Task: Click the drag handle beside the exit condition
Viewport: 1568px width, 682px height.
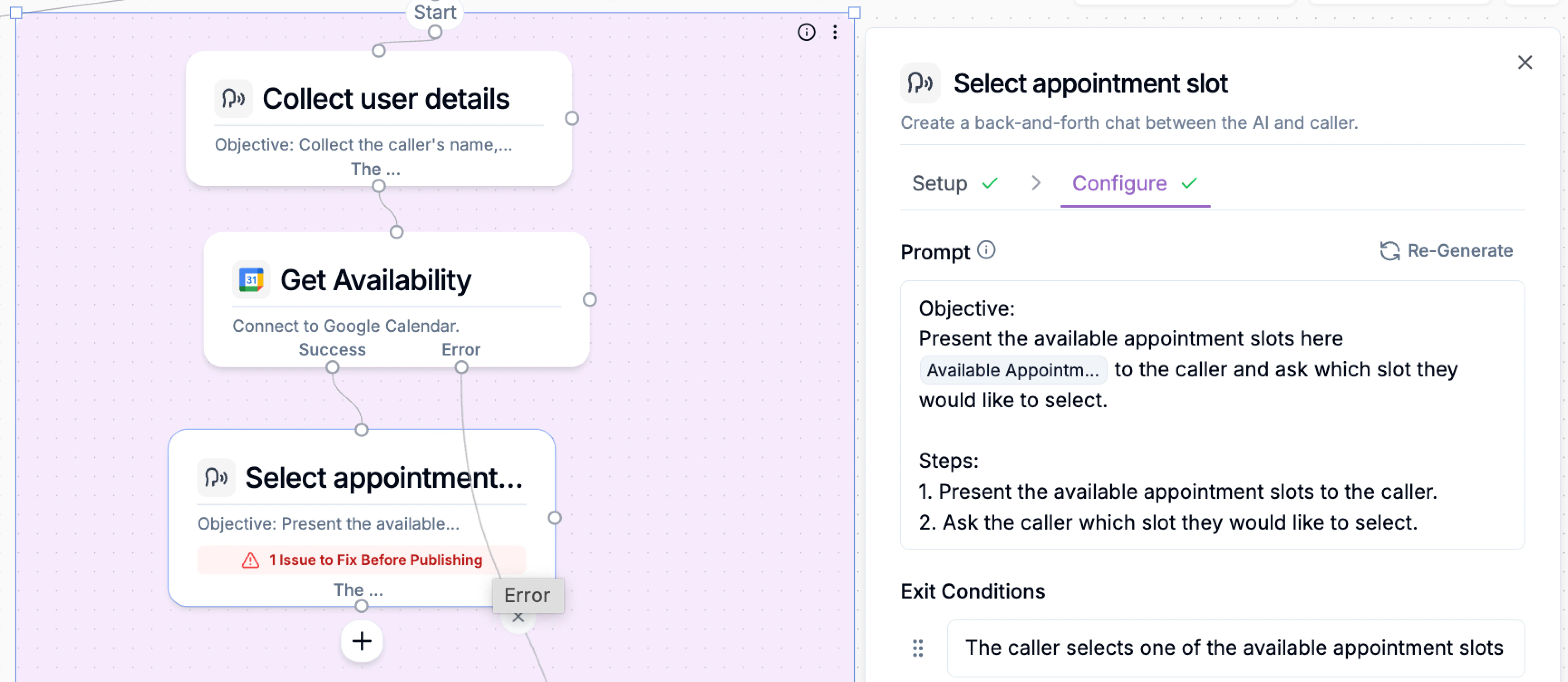Action: point(917,648)
